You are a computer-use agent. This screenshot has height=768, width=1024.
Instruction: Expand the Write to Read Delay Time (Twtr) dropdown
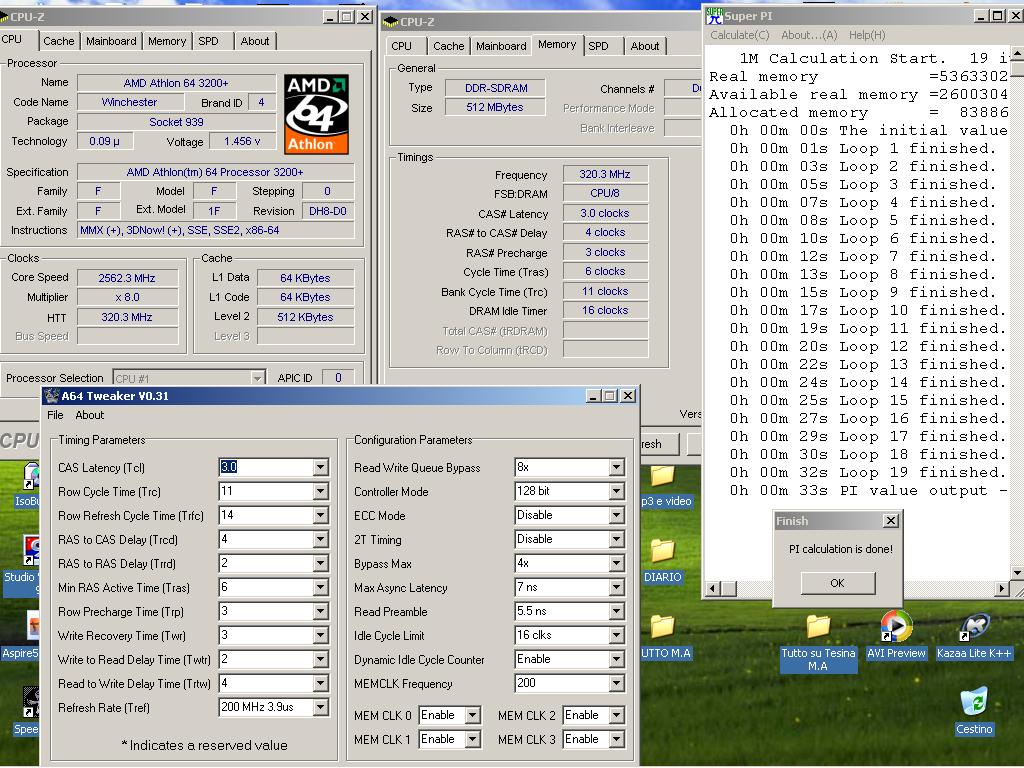point(320,660)
